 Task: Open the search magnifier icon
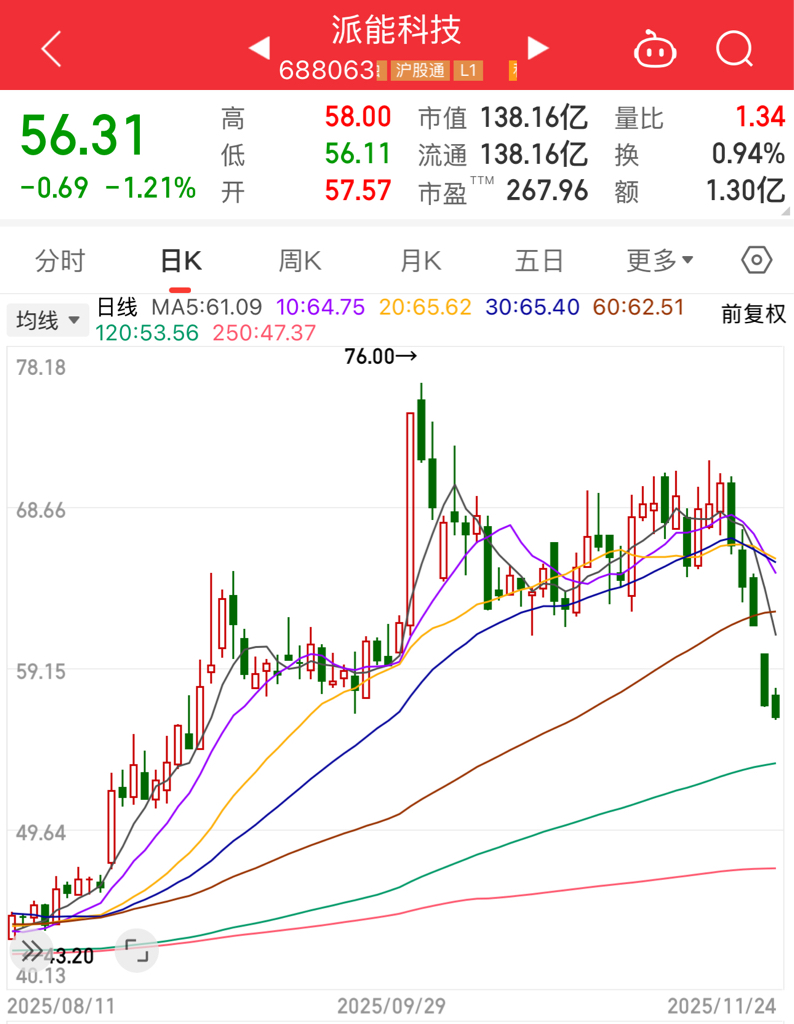[735, 49]
